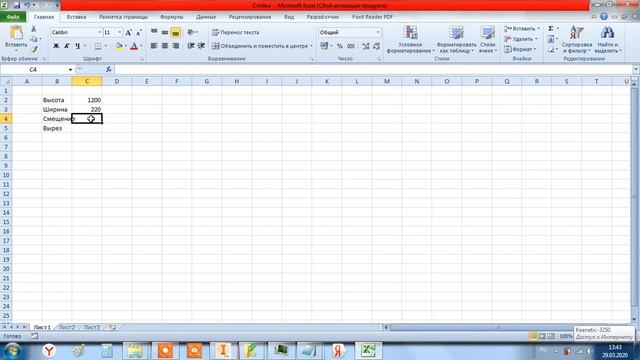Select cell with Высота text
640x360 pixels.
[57, 100]
